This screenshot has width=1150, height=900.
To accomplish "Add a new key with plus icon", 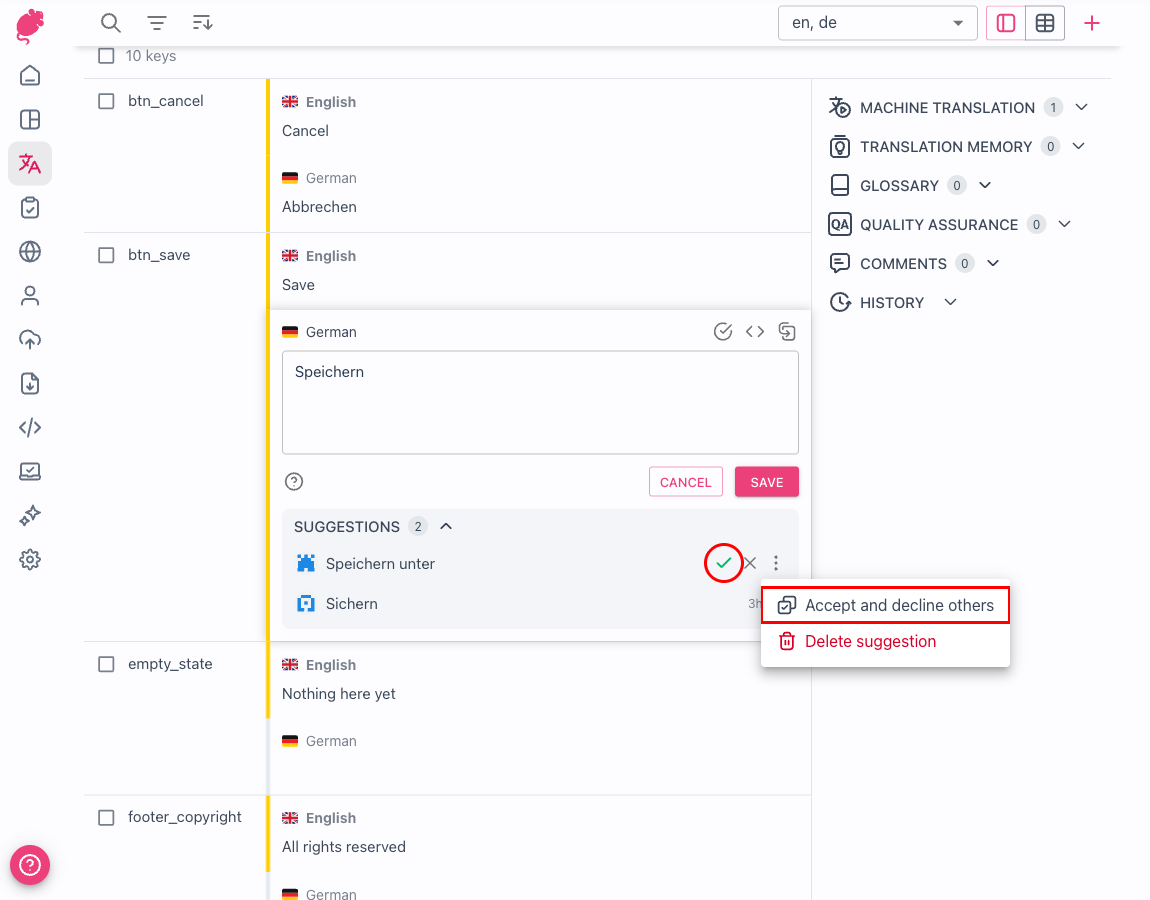I will tap(1092, 23).
